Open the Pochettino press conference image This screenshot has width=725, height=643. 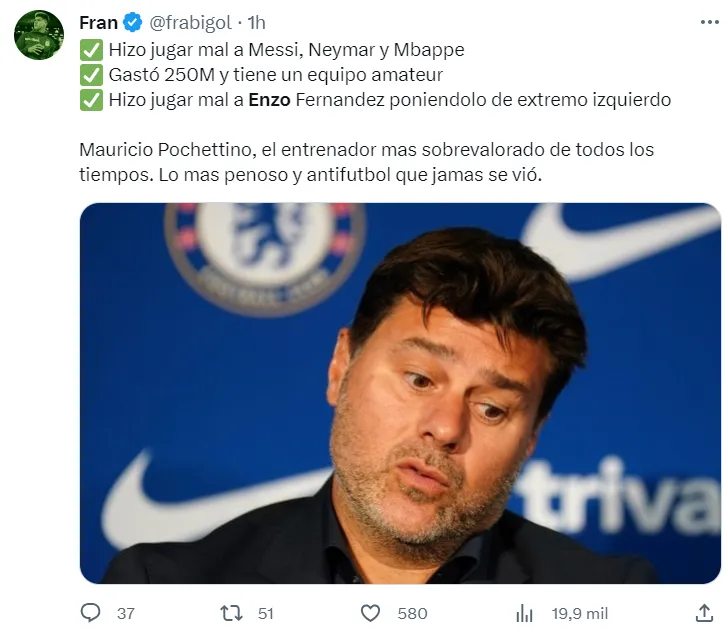point(400,393)
